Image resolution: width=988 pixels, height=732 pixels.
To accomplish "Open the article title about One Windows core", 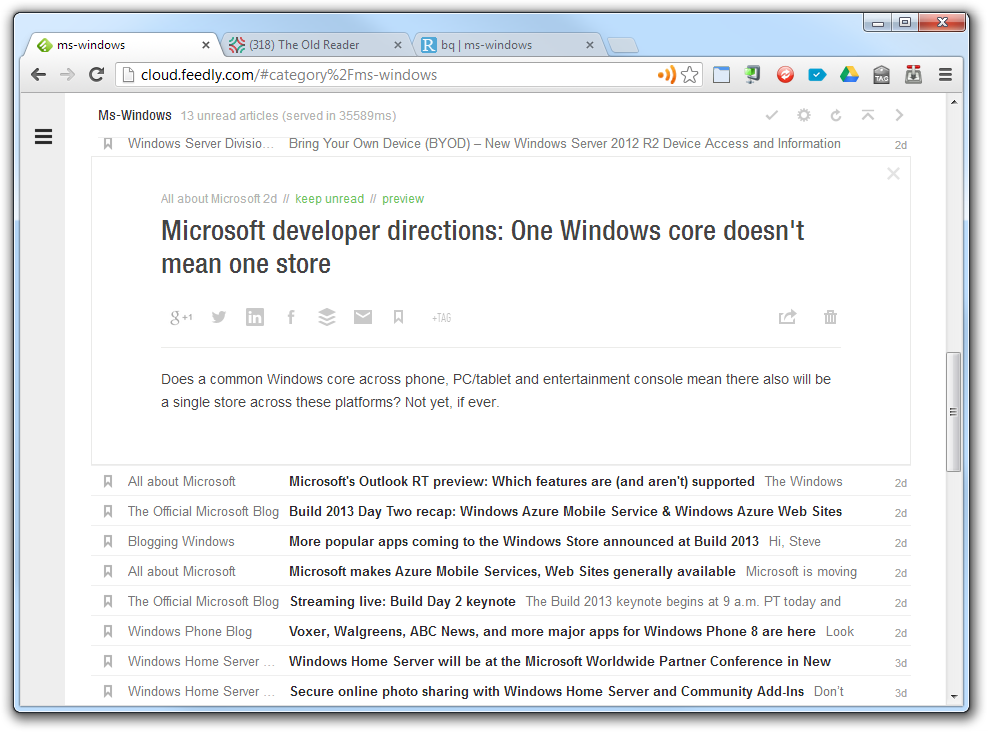I will click(x=483, y=248).
